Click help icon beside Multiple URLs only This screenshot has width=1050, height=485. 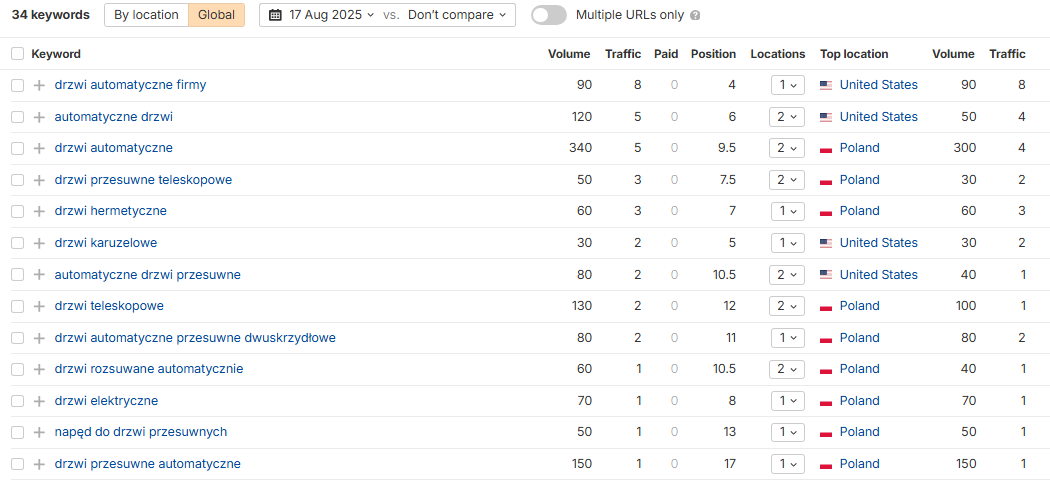(695, 15)
